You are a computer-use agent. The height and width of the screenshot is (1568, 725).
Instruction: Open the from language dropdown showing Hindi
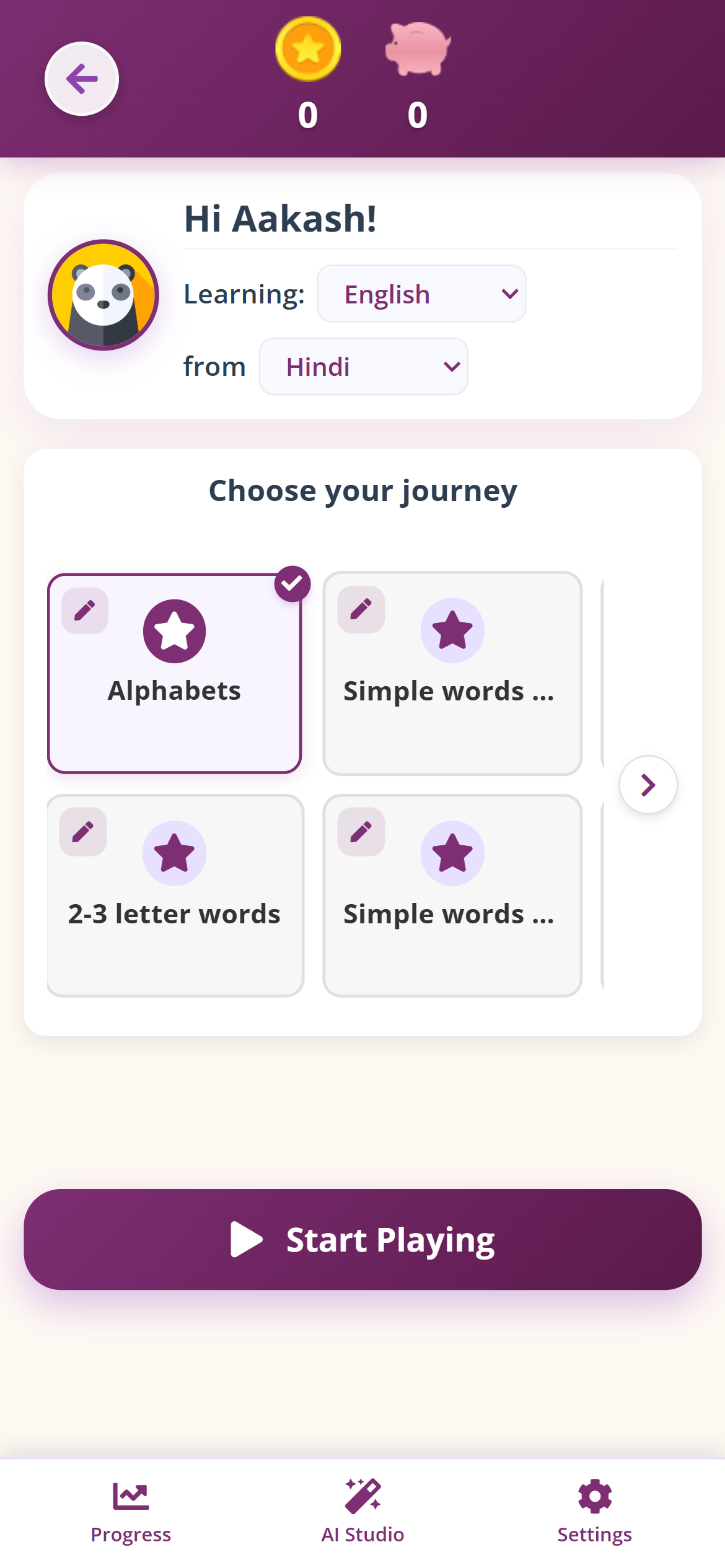(x=362, y=367)
